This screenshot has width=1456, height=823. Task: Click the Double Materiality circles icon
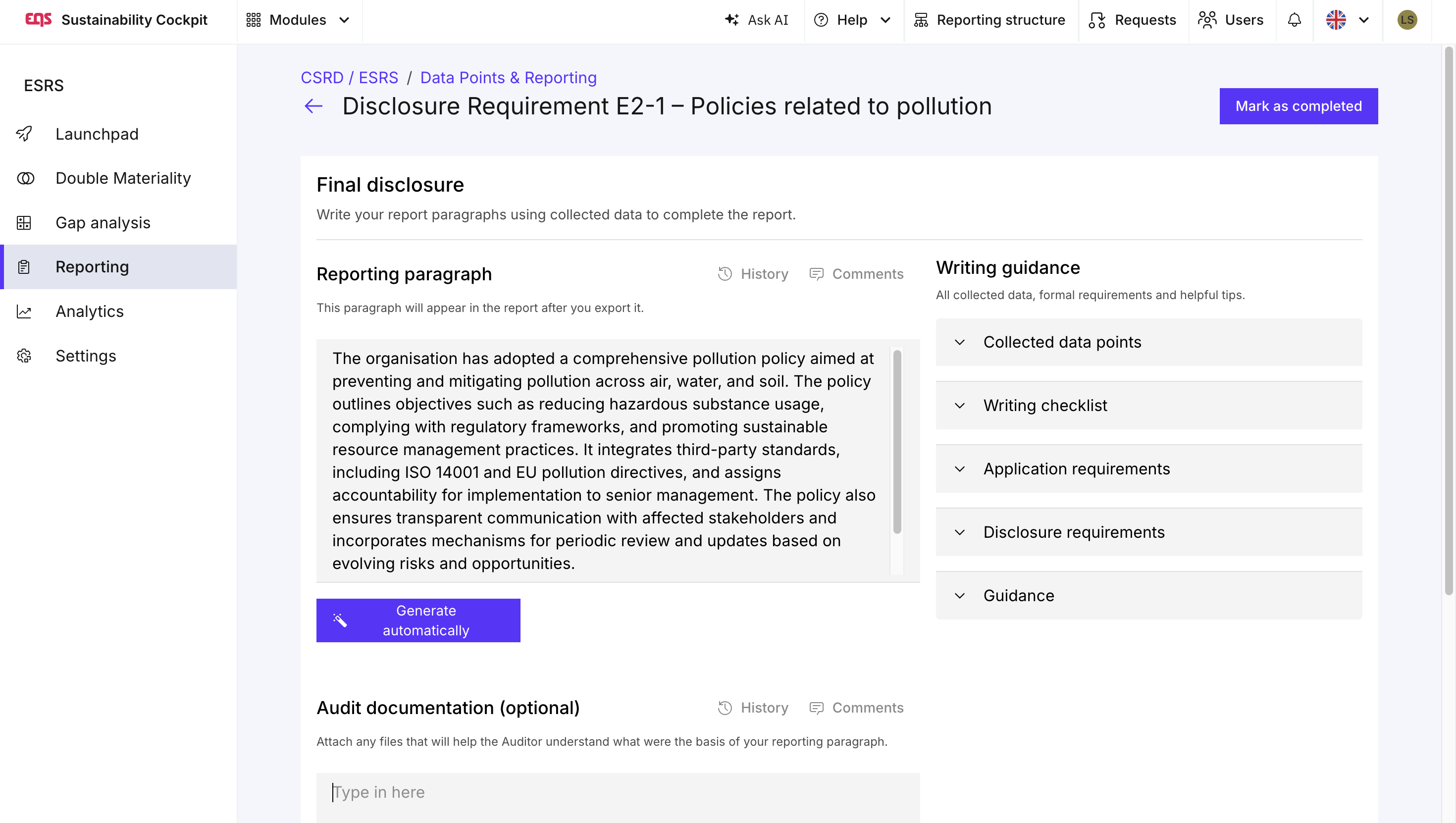[25, 178]
